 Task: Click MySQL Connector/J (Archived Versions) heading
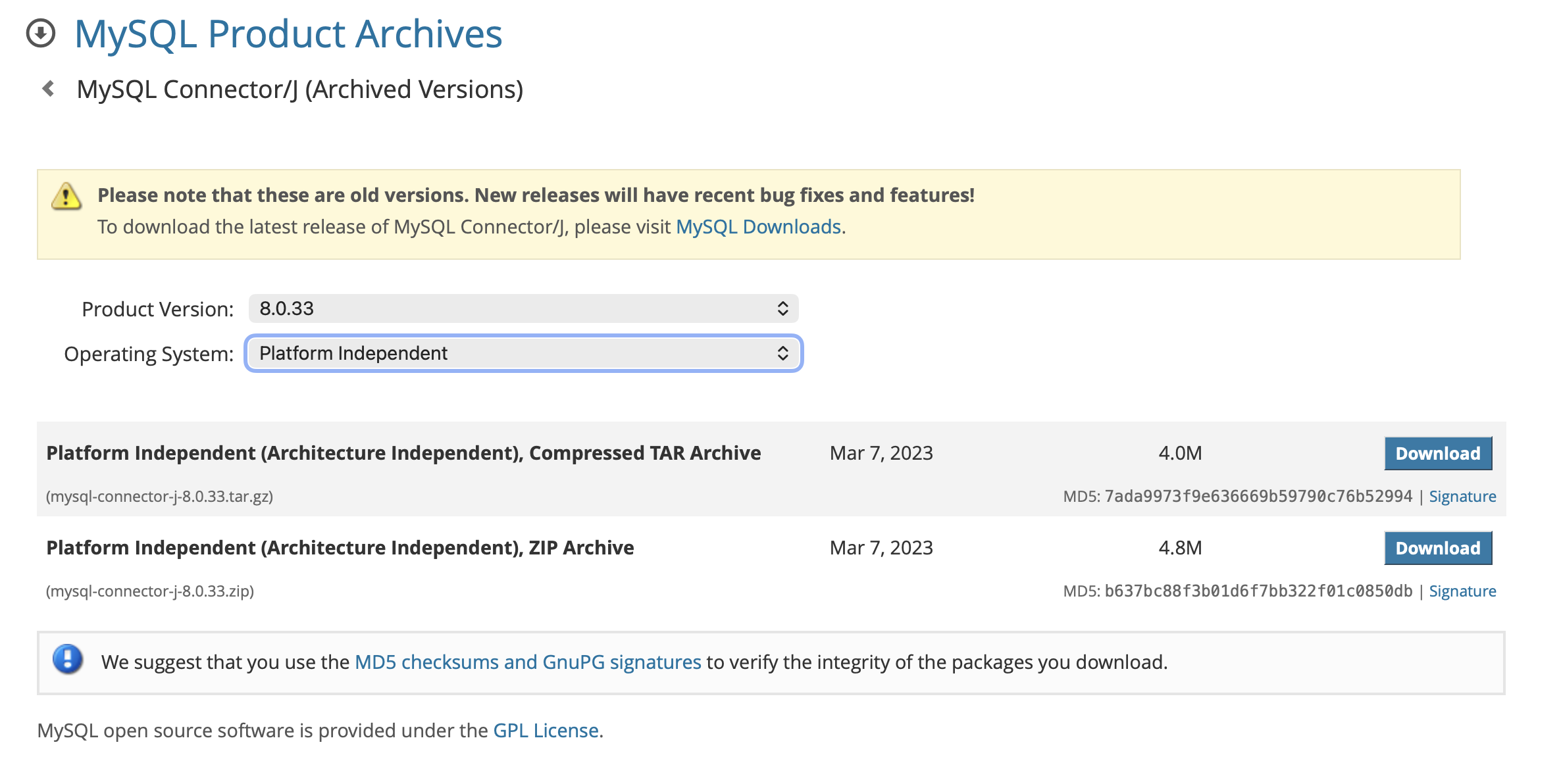click(299, 89)
